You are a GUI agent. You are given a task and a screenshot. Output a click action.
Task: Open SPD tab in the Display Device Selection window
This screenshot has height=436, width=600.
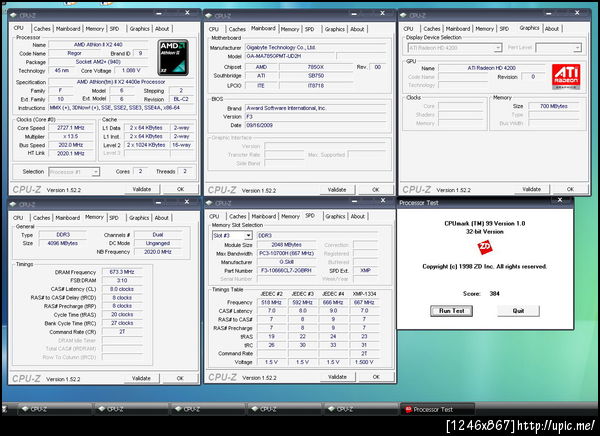pyautogui.click(x=504, y=29)
